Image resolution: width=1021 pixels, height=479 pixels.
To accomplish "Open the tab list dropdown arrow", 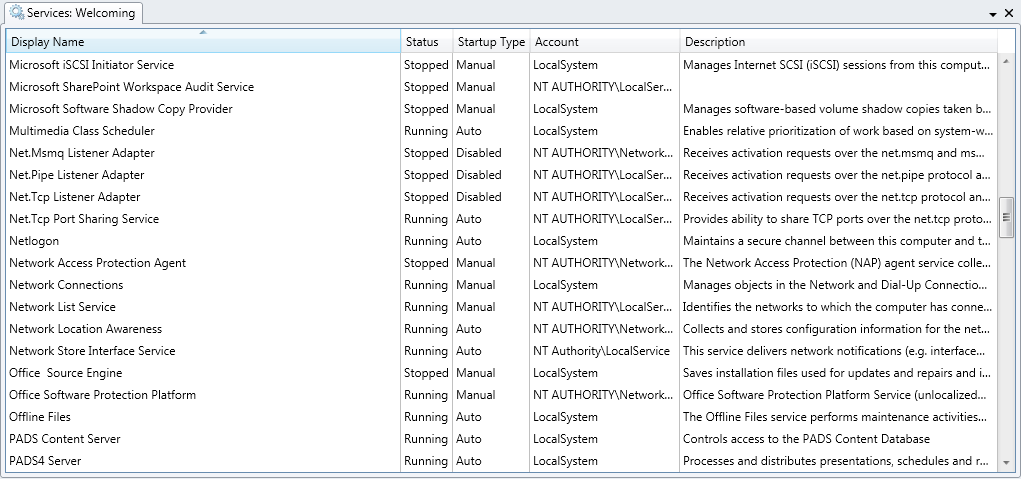I will (993, 14).
